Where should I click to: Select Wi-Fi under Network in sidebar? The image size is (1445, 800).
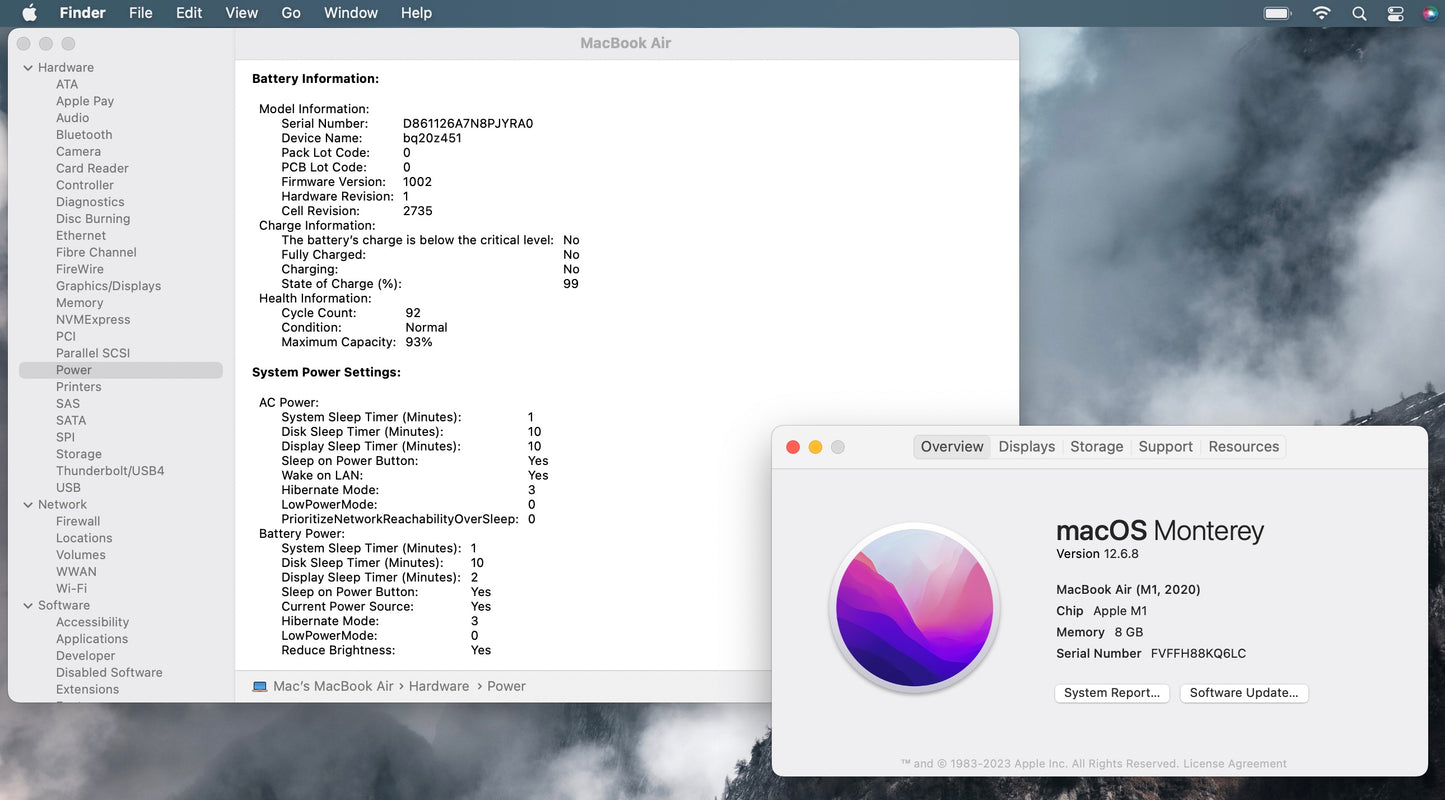(x=71, y=589)
